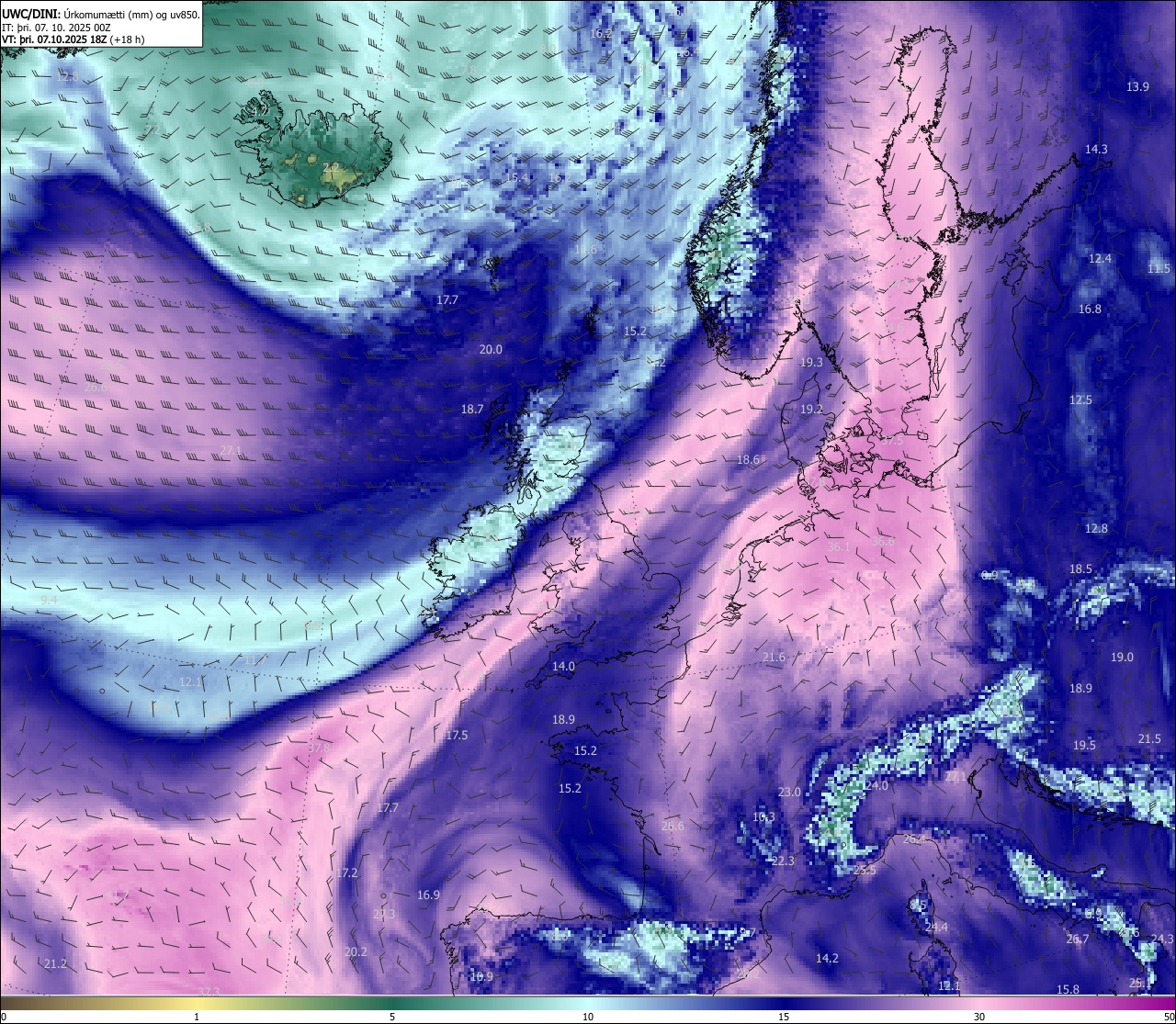1176x1024 pixels.
Task: Click the colorbar tick label '5'
Action: click(x=392, y=1017)
